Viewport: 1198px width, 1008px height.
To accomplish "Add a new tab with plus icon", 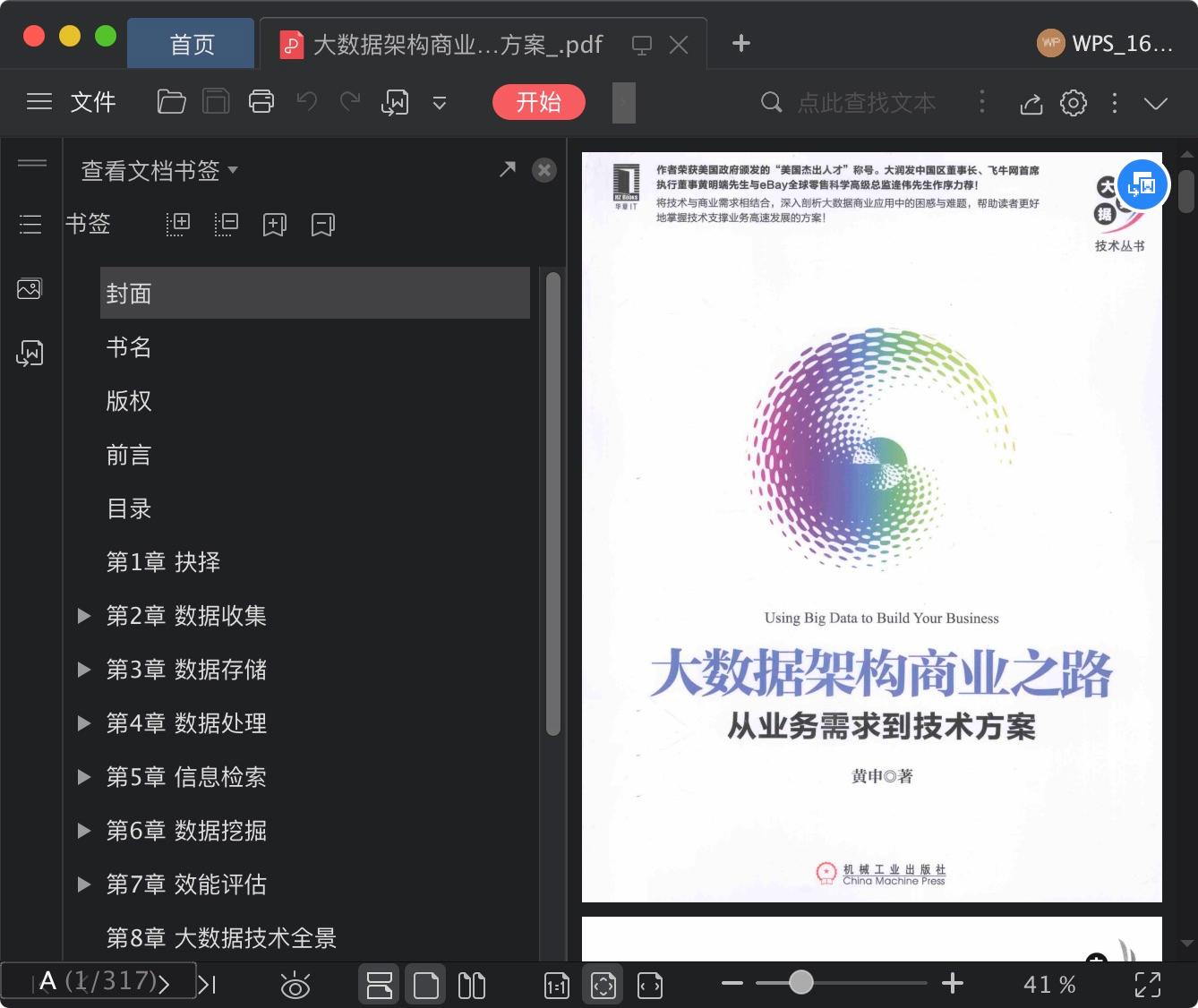I will click(741, 43).
